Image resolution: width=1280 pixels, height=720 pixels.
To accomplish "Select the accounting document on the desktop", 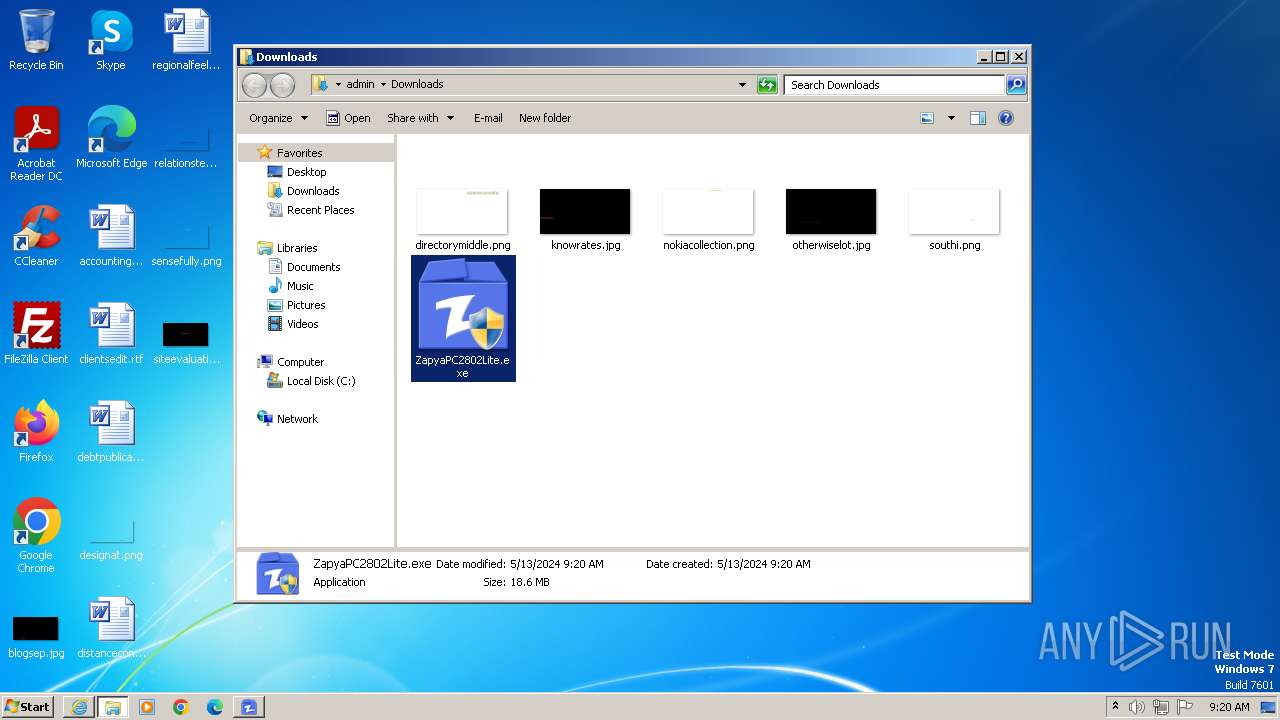I will 111,236.
